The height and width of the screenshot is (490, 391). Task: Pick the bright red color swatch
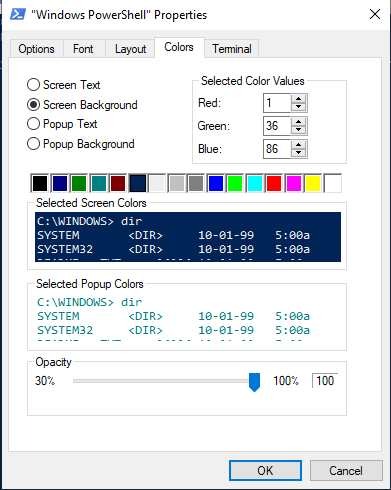tap(274, 183)
